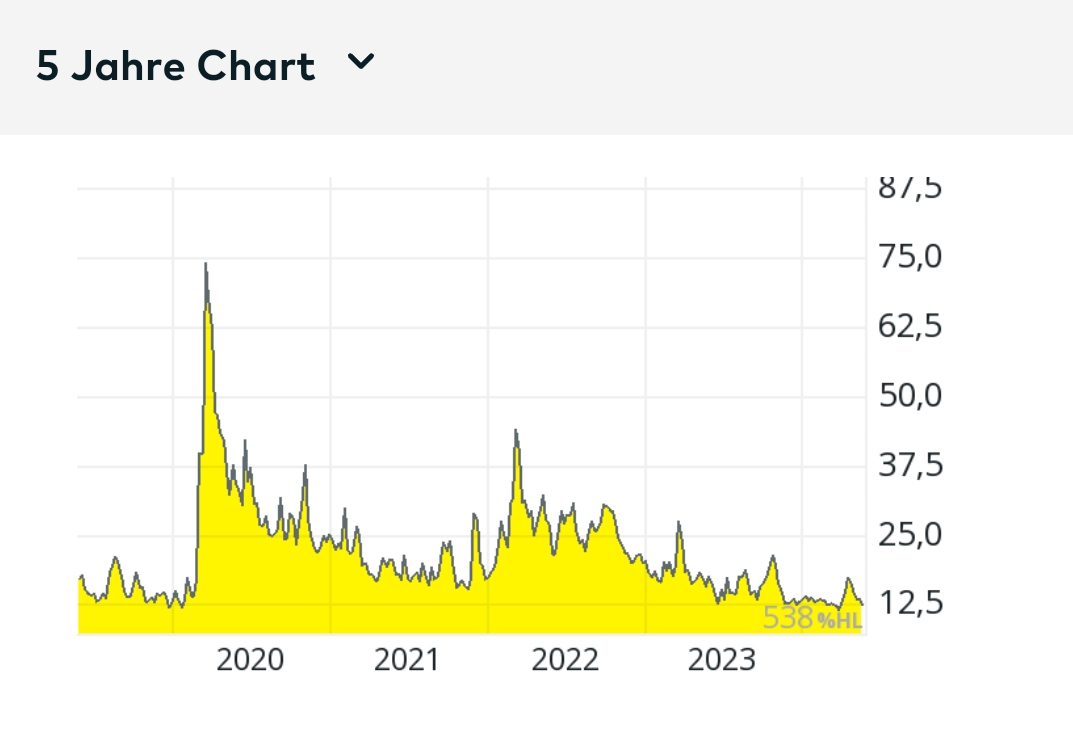Click the 12,5 price axis label
This screenshot has width=1073, height=734.
pos(910,603)
